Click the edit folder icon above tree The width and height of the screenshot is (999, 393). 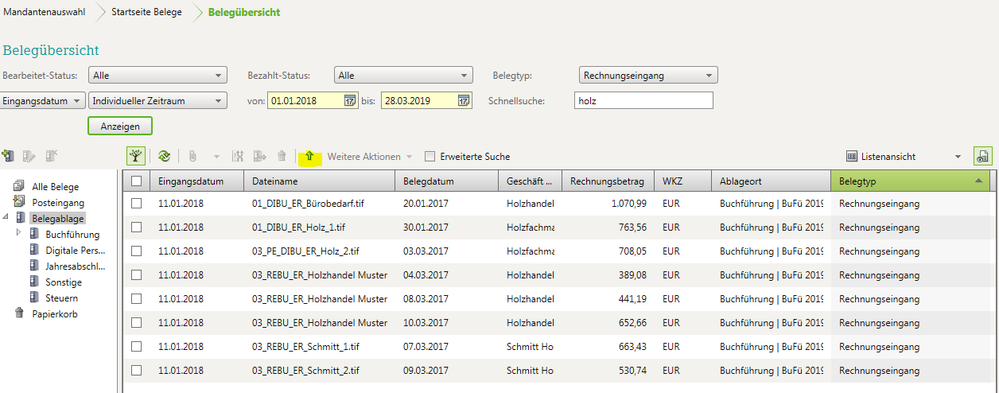[29, 155]
